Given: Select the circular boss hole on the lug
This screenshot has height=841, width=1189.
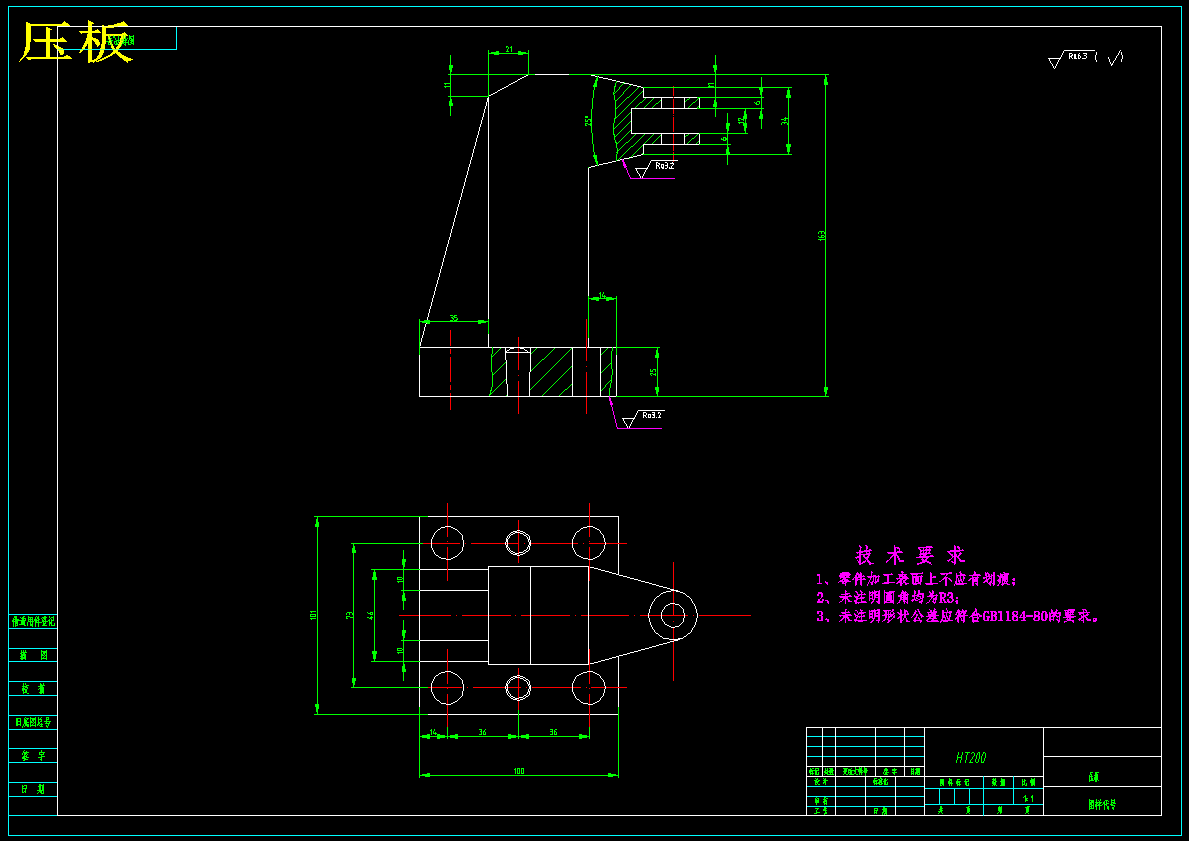Looking at the screenshot, I should pos(673,615).
